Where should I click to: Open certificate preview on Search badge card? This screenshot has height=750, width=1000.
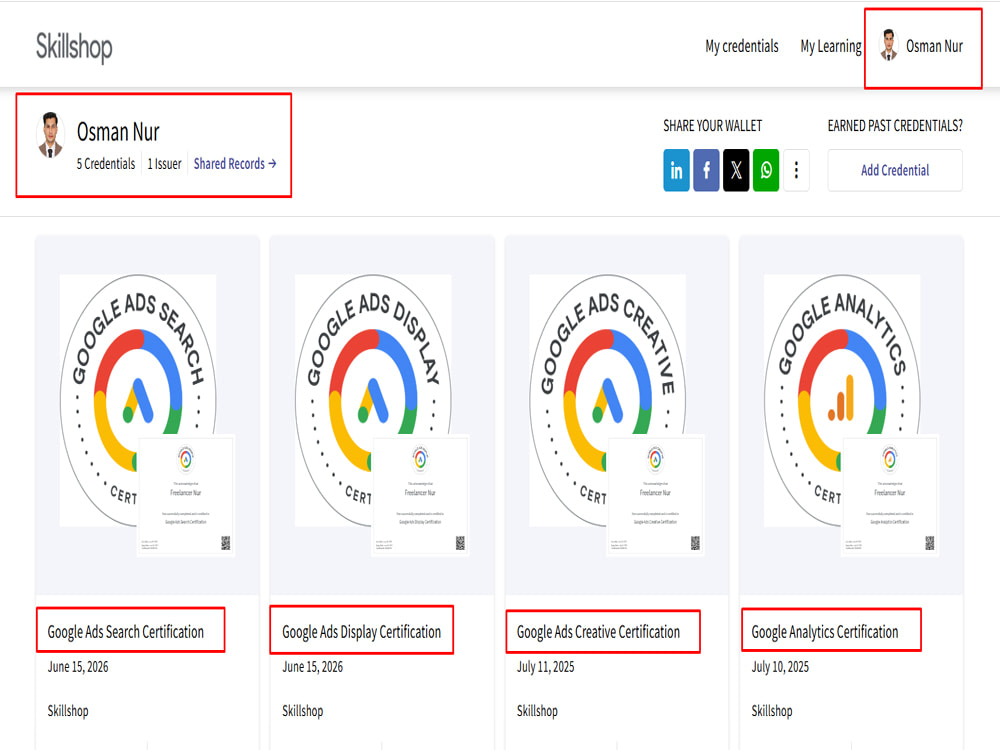pyautogui.click(x=186, y=496)
